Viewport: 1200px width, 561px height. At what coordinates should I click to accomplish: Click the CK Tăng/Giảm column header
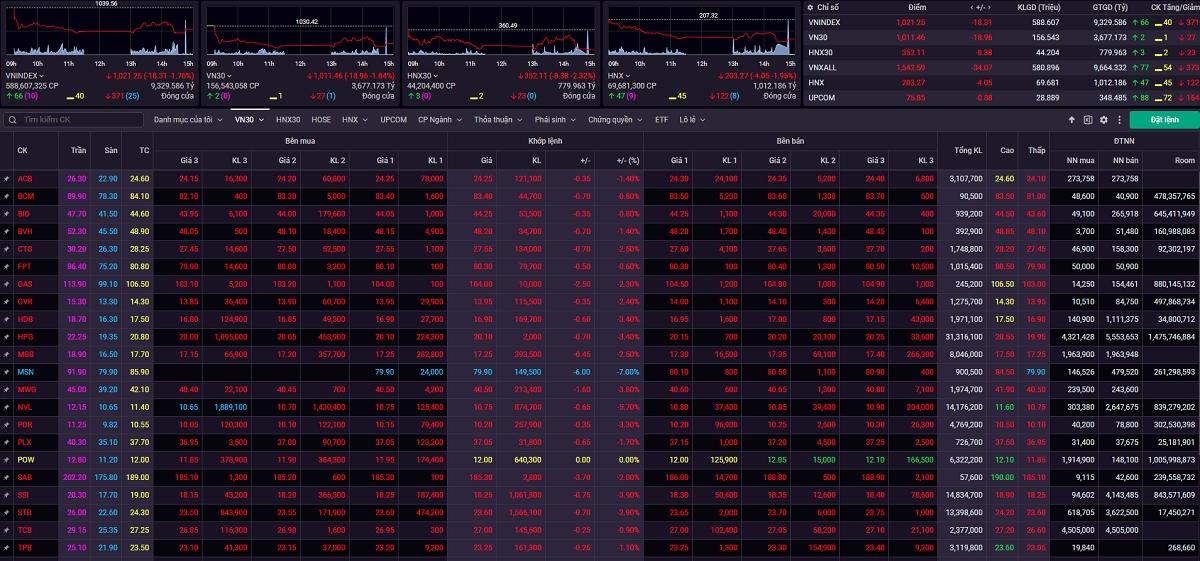(x=1173, y=6)
